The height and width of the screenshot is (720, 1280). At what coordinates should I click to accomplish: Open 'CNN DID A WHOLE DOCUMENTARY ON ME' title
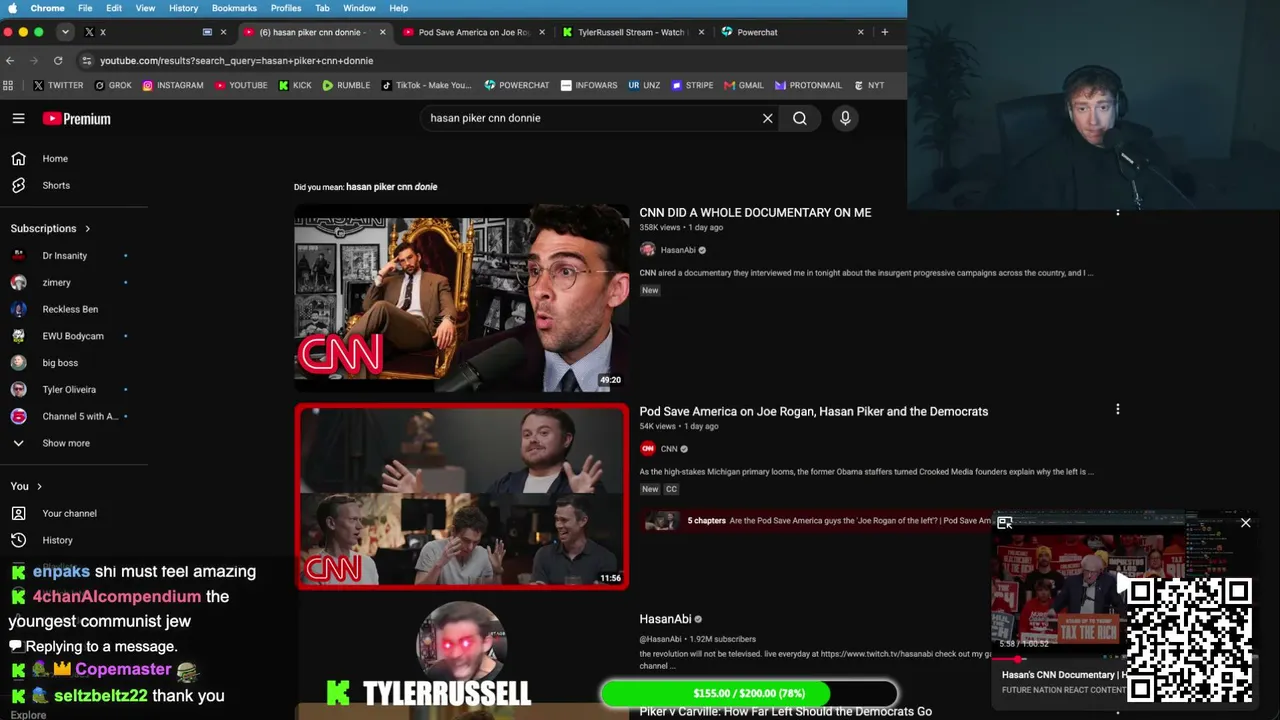point(755,212)
